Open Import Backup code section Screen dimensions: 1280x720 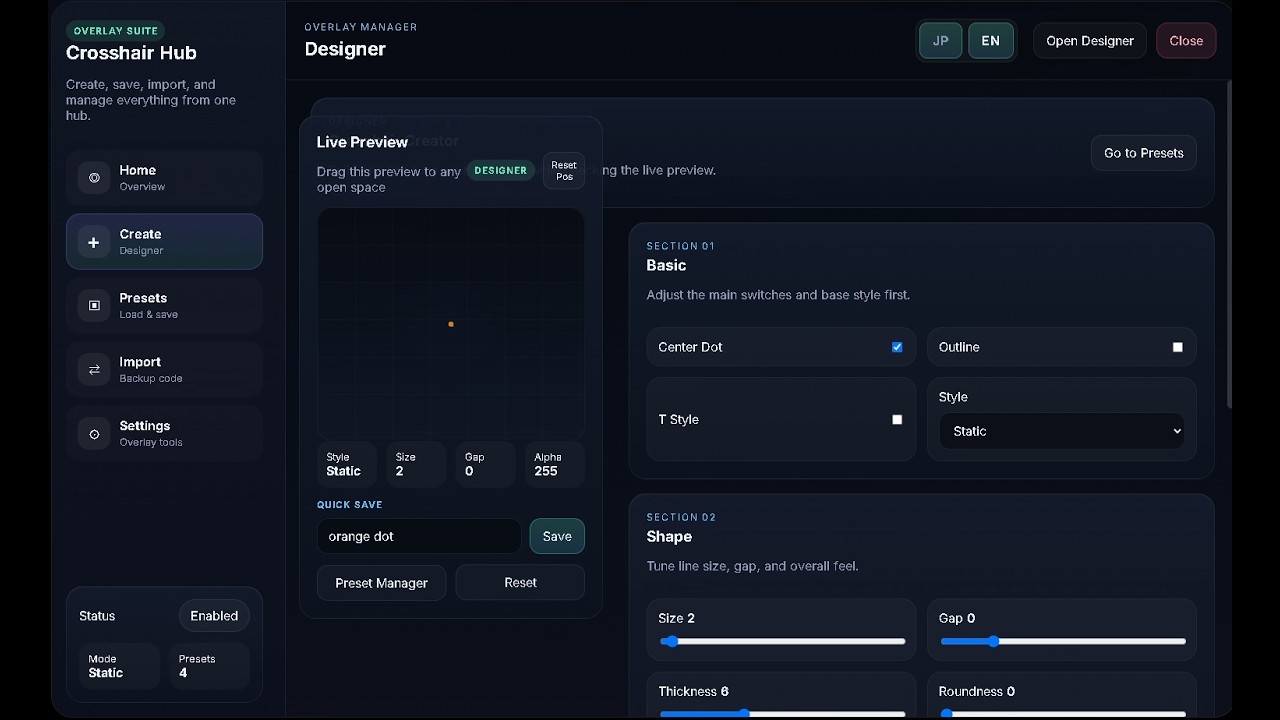pos(164,370)
